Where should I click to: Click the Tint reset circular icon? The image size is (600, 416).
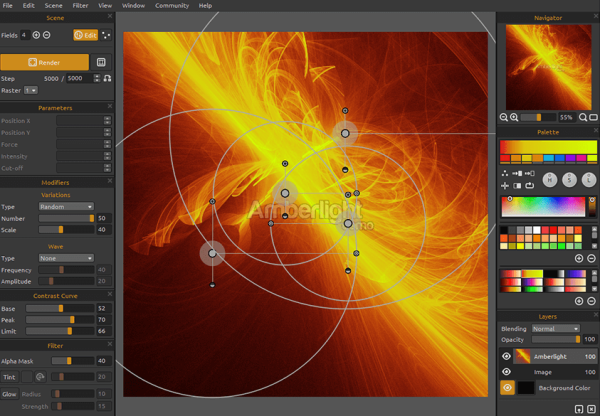40,377
